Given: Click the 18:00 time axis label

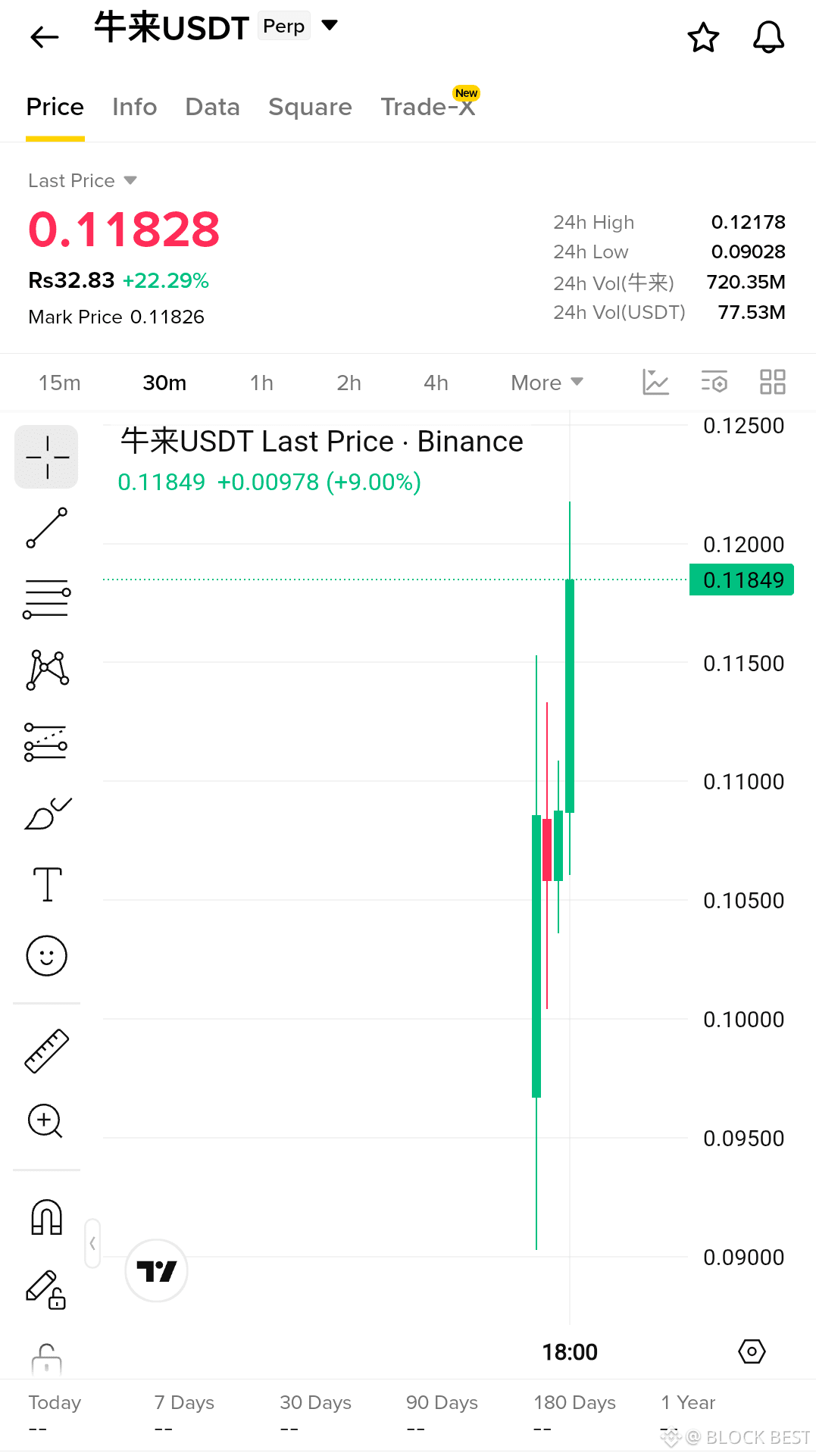Looking at the screenshot, I should (x=570, y=1351).
